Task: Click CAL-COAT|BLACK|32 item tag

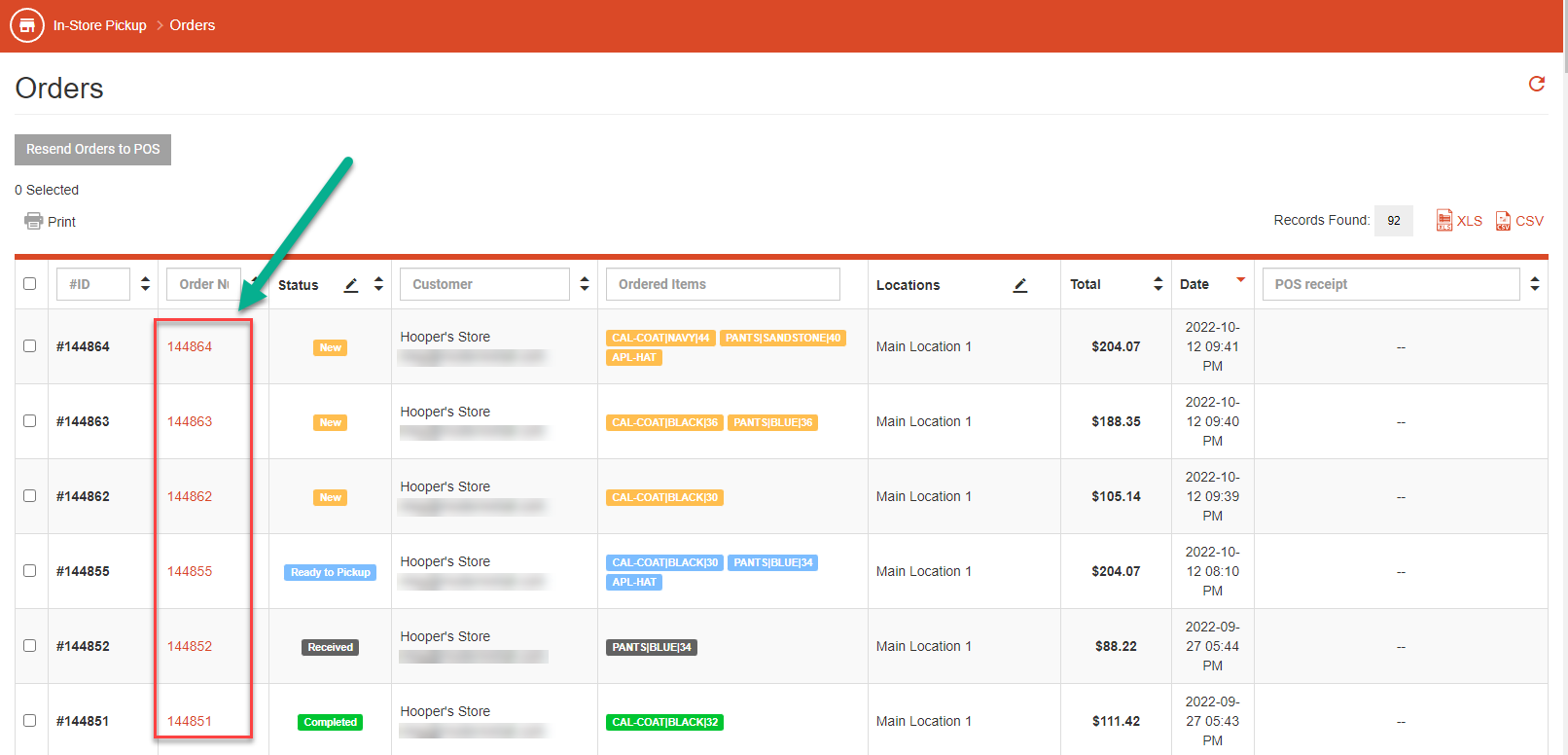Action: [x=665, y=722]
